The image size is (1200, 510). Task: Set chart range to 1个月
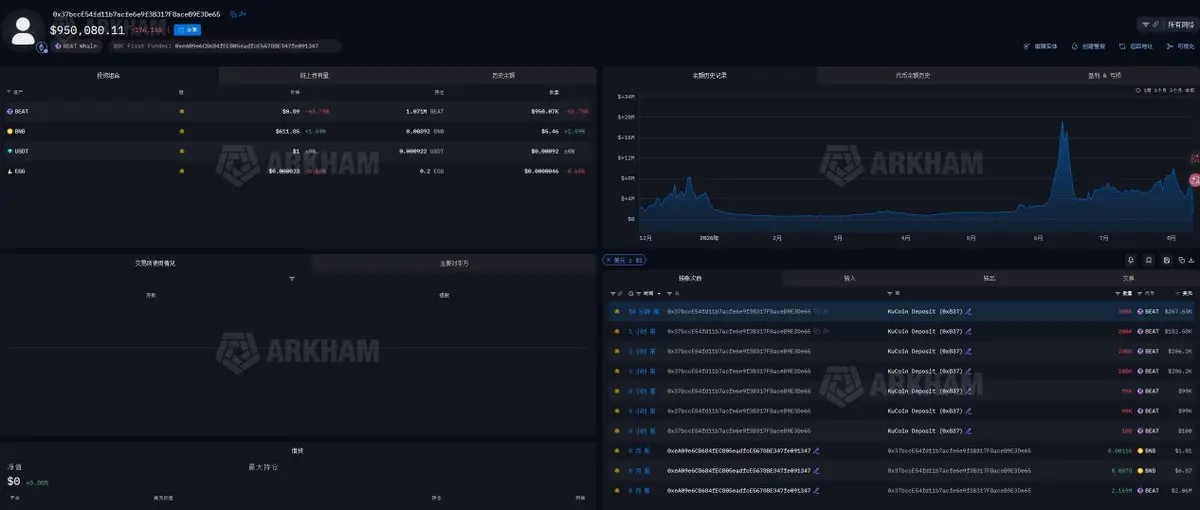pyautogui.click(x=1161, y=90)
